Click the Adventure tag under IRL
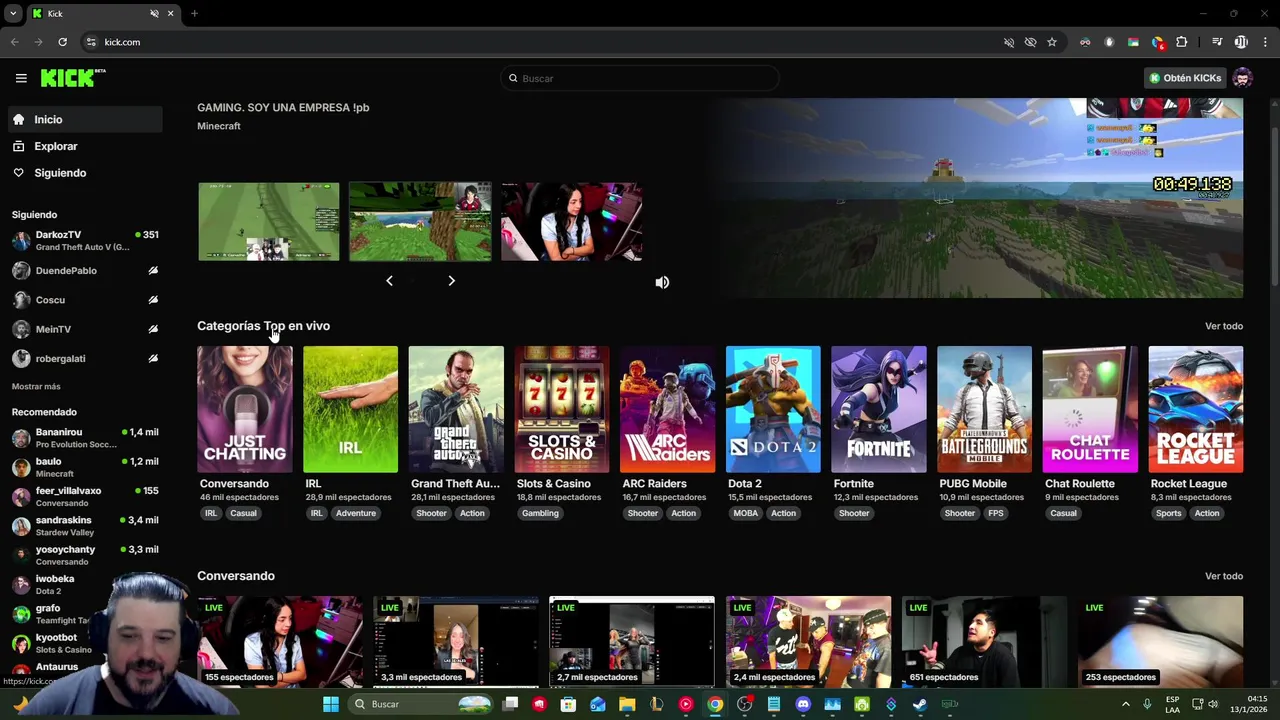The width and height of the screenshot is (1280, 720). [x=356, y=513]
